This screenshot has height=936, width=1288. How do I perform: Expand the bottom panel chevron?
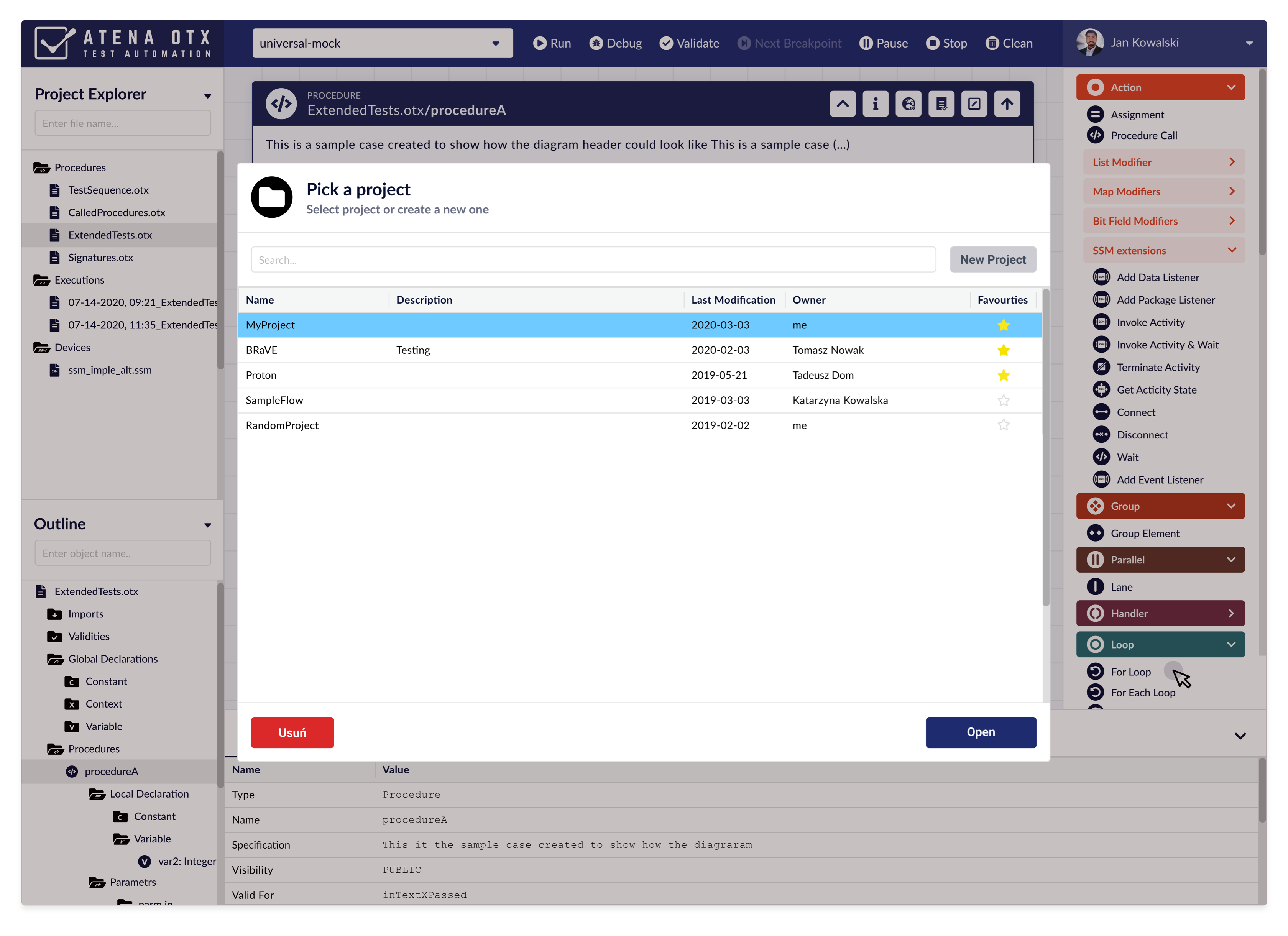click(x=1240, y=736)
